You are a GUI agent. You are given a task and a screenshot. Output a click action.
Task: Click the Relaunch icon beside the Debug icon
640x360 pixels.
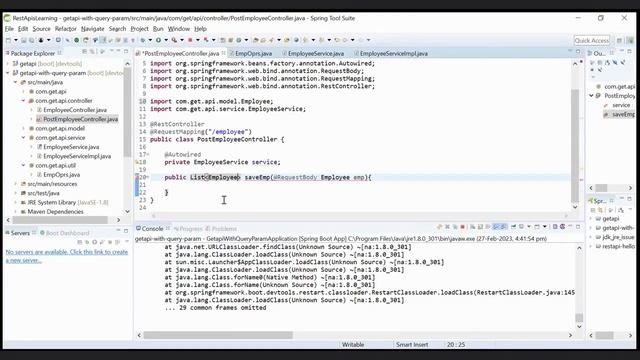[86, 40]
